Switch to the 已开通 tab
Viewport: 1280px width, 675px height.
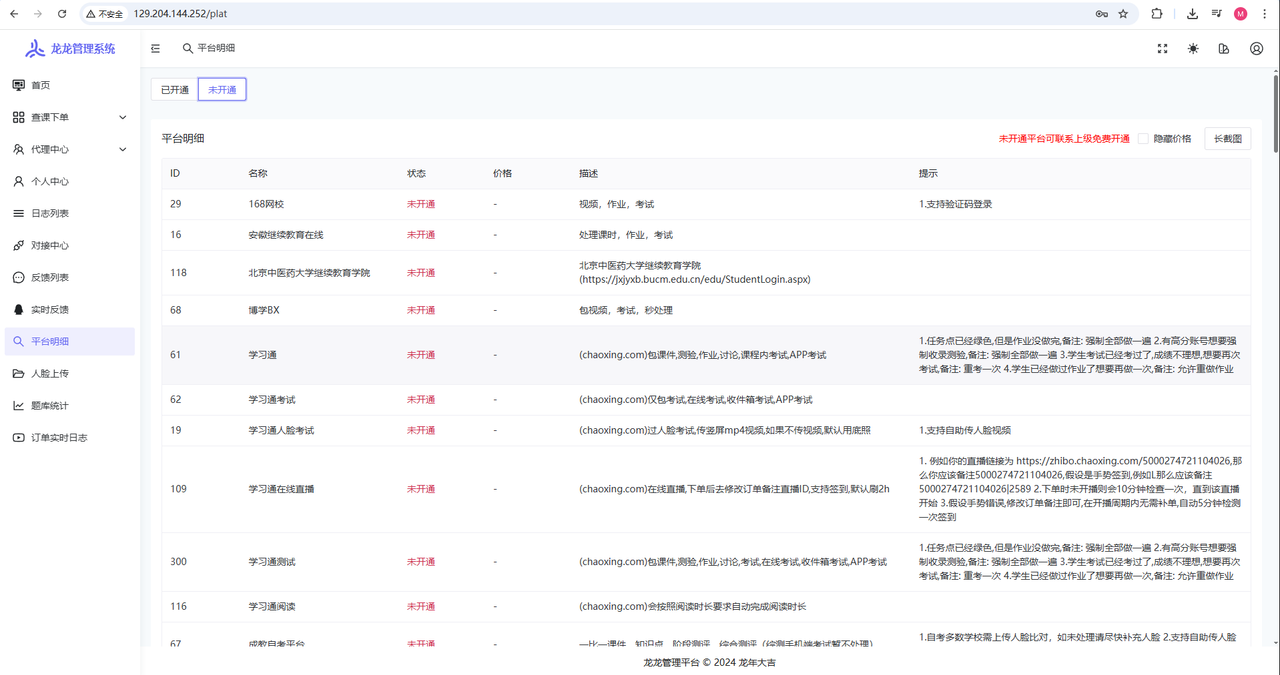point(175,89)
